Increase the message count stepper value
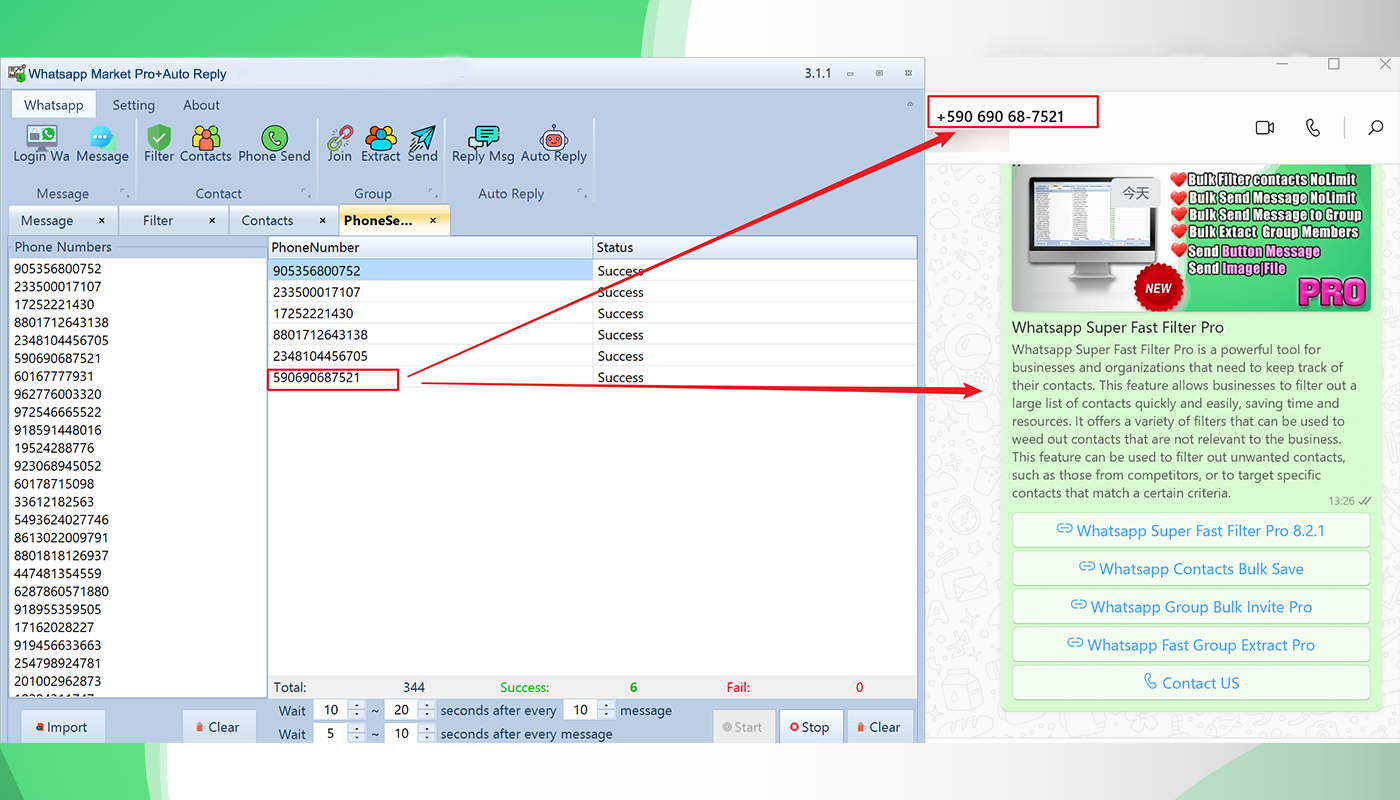Viewport: 1400px width, 800px height. click(607, 705)
